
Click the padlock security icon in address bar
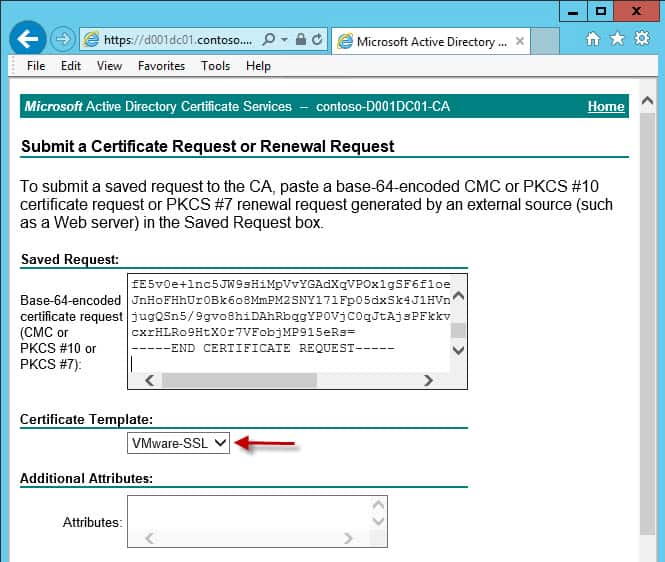point(301,40)
